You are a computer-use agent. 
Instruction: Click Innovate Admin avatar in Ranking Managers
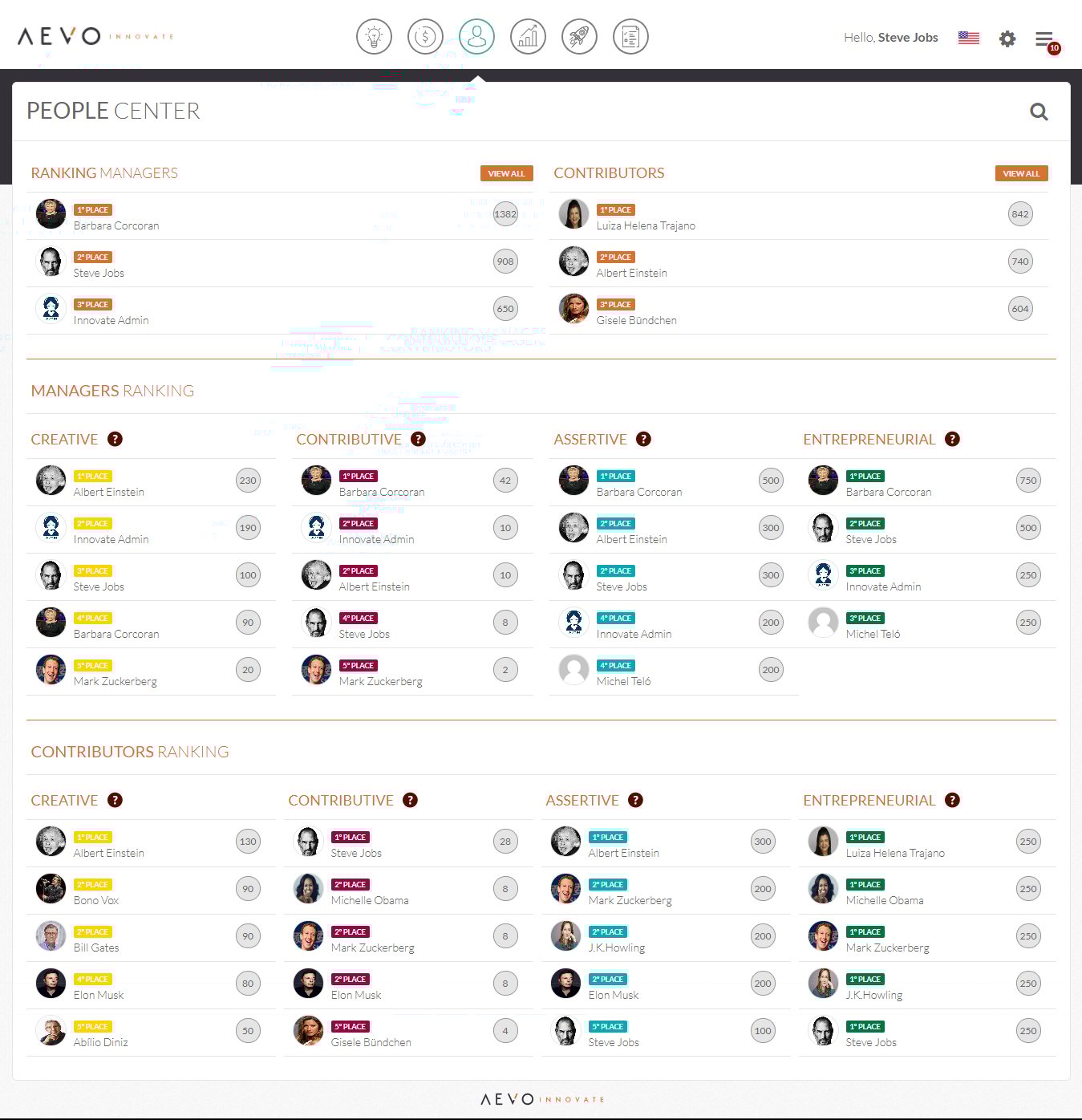pos(51,309)
